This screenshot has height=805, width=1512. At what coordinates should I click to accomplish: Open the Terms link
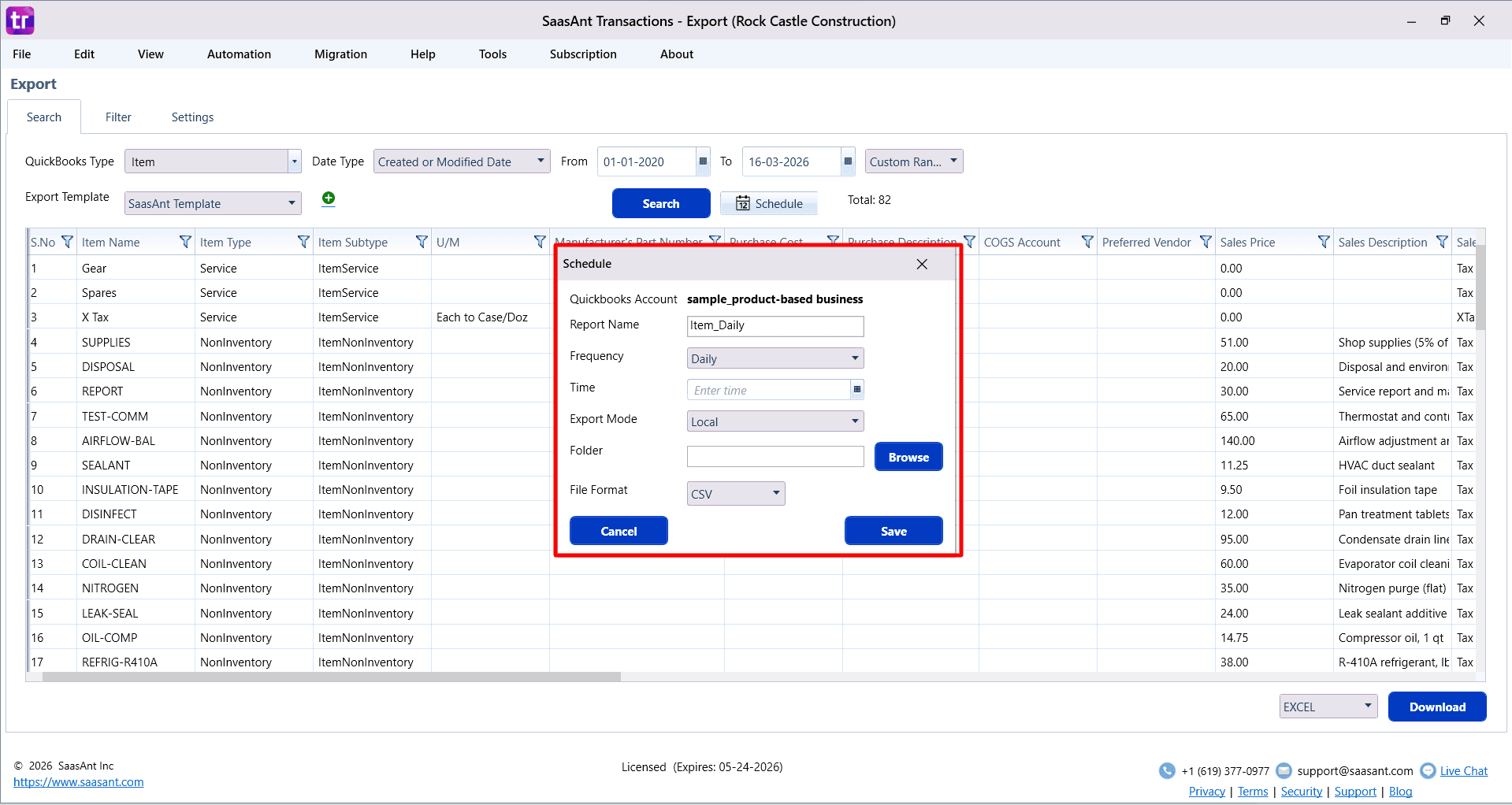1253,792
